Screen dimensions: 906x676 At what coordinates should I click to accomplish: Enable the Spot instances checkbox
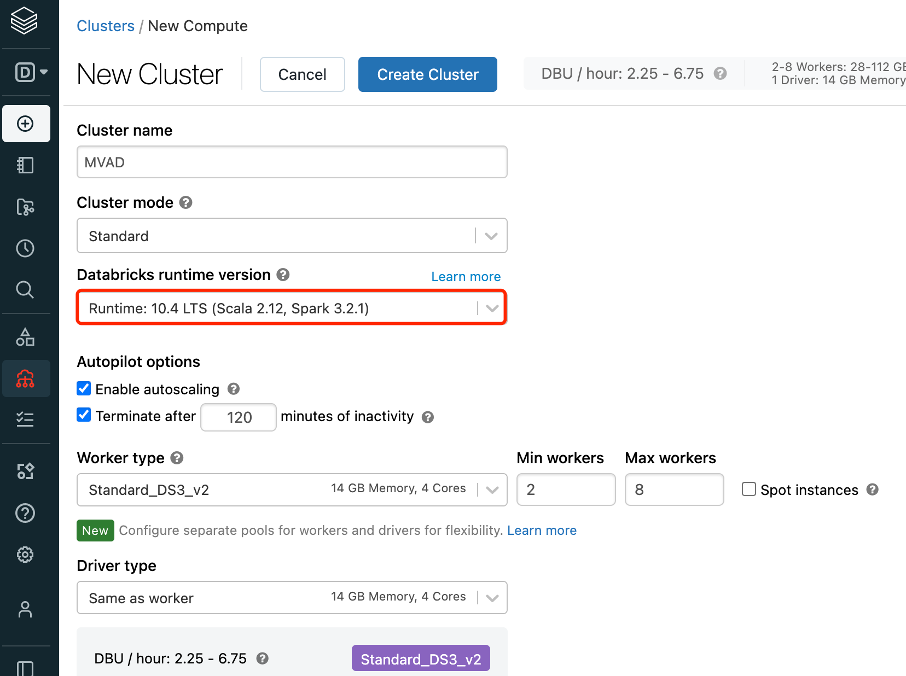749,489
